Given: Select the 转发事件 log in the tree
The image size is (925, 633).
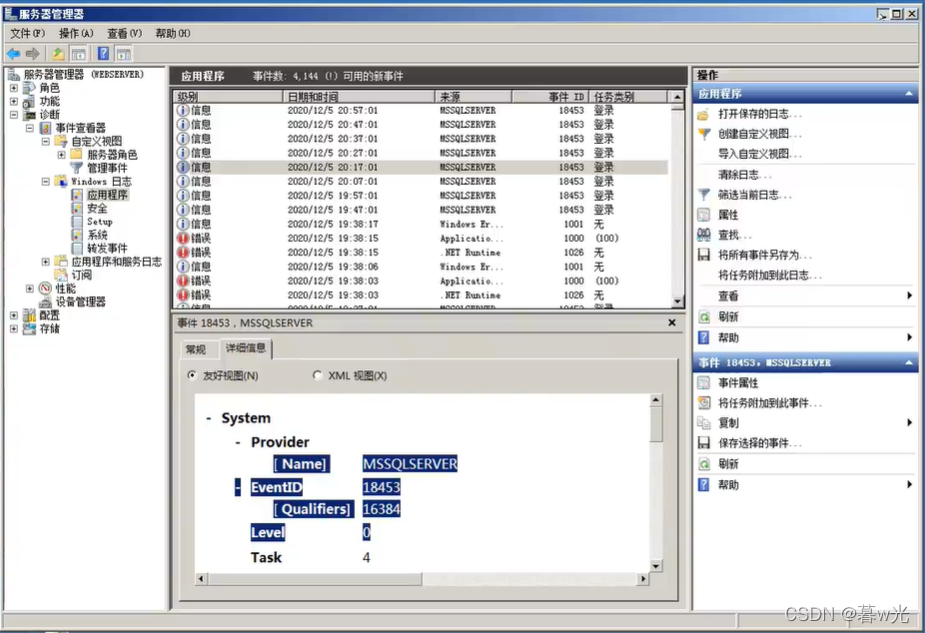Looking at the screenshot, I should point(107,248).
